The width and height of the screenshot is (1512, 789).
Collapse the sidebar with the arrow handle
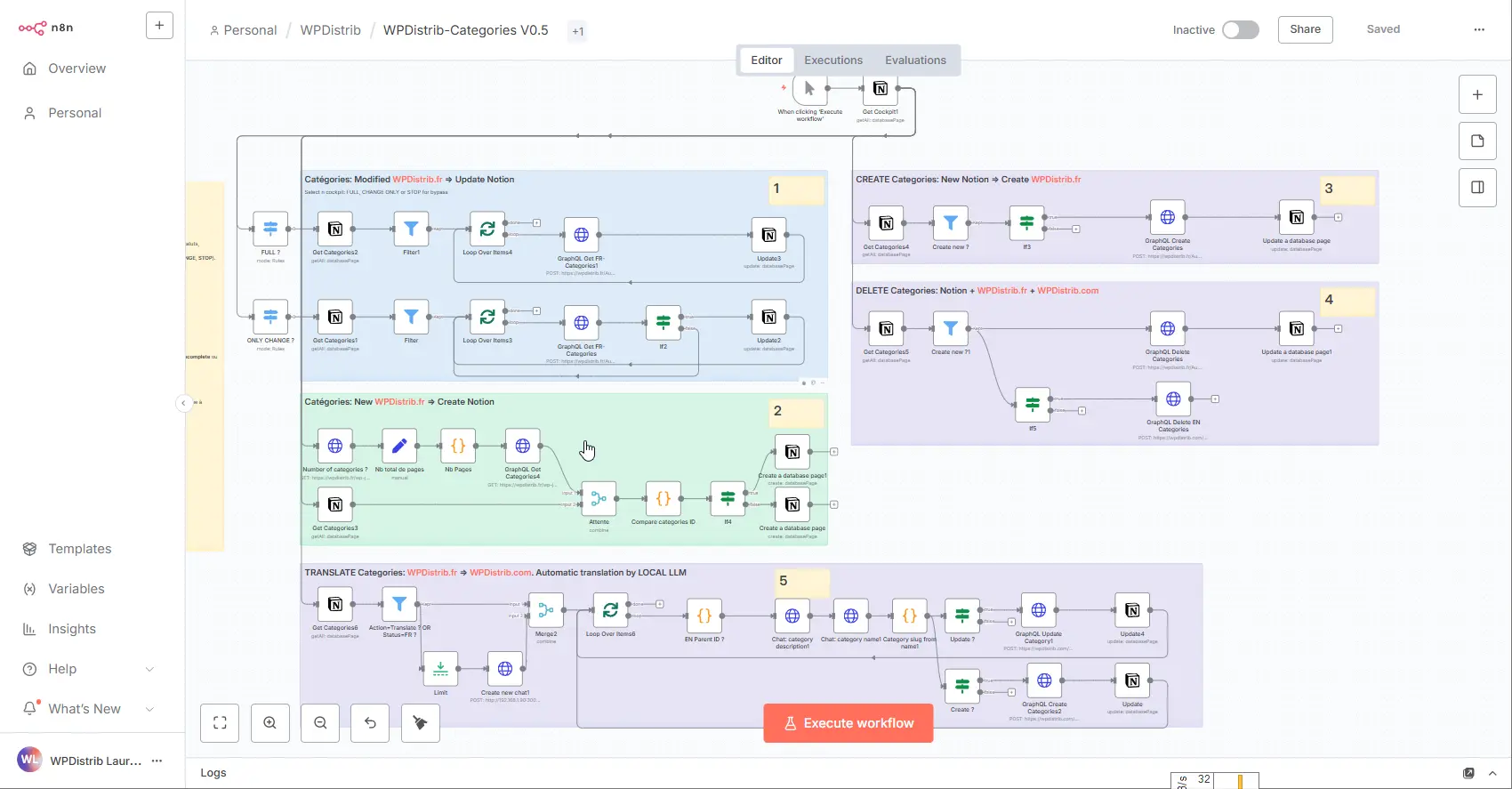(x=183, y=403)
